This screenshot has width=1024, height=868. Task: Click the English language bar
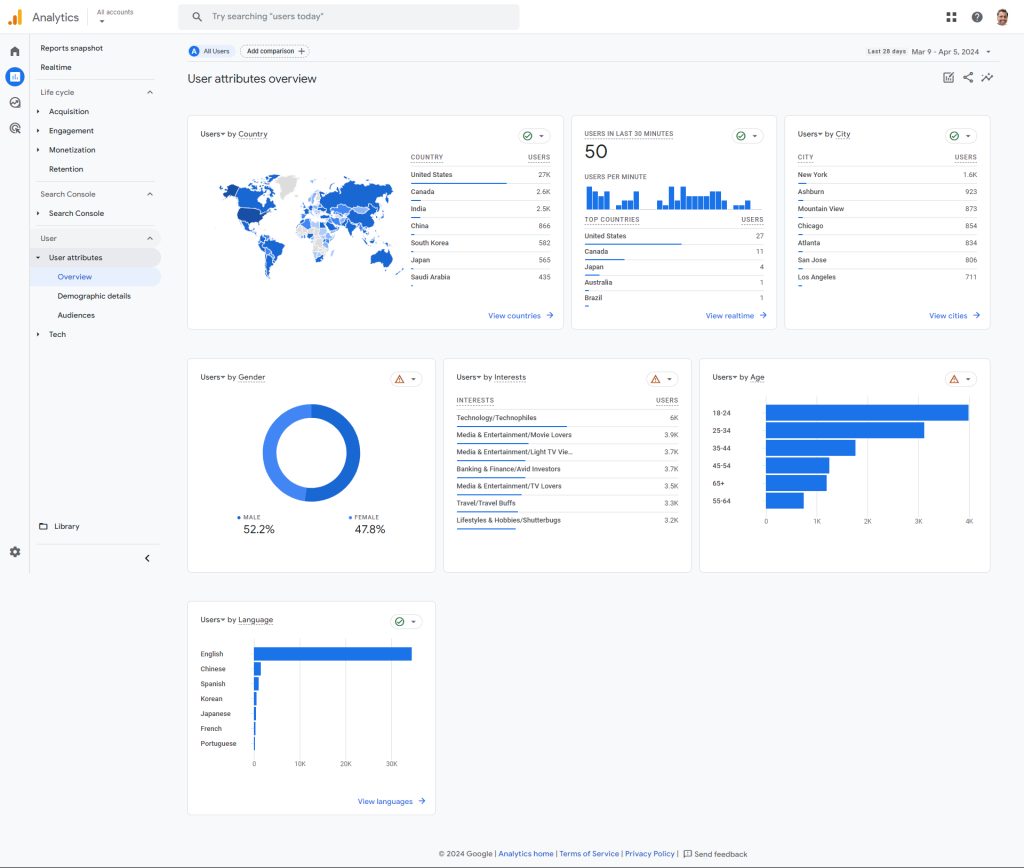click(332, 654)
